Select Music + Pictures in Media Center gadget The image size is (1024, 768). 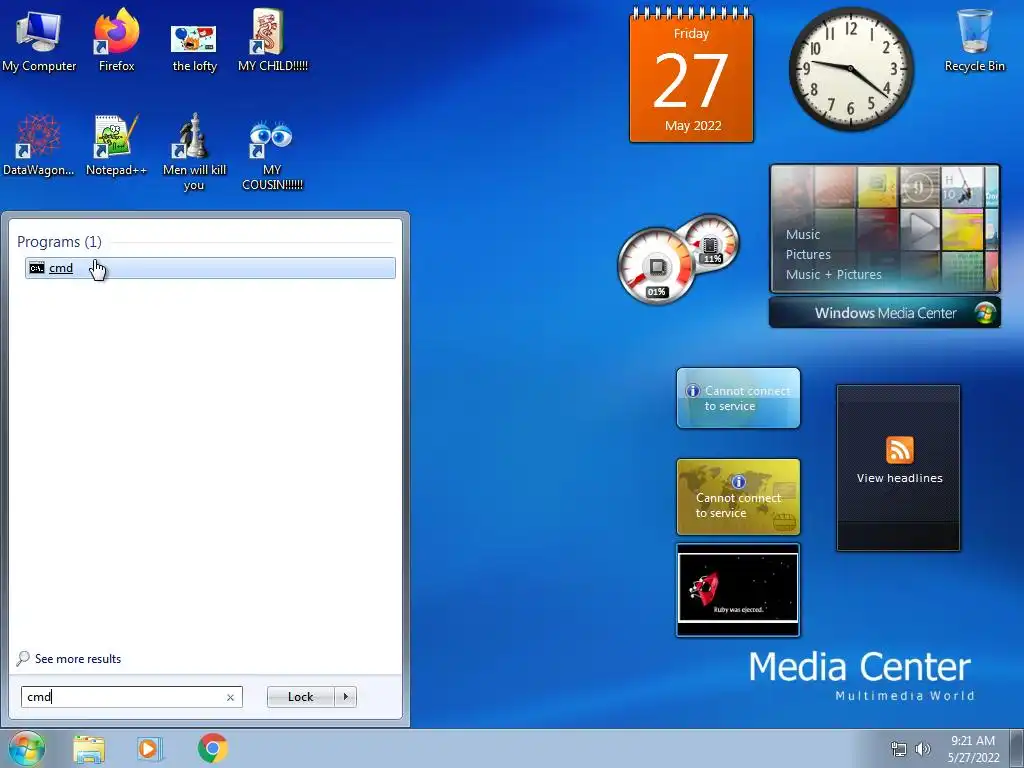point(833,274)
